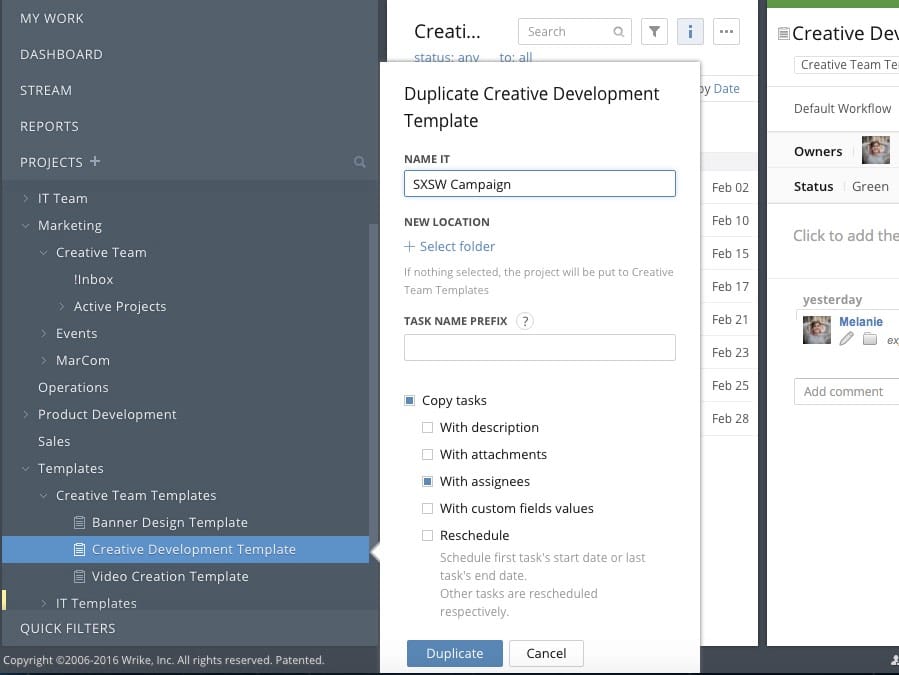Viewport: 899px width, 675px height.
Task: Click the info panel icon
Action: (x=690, y=31)
